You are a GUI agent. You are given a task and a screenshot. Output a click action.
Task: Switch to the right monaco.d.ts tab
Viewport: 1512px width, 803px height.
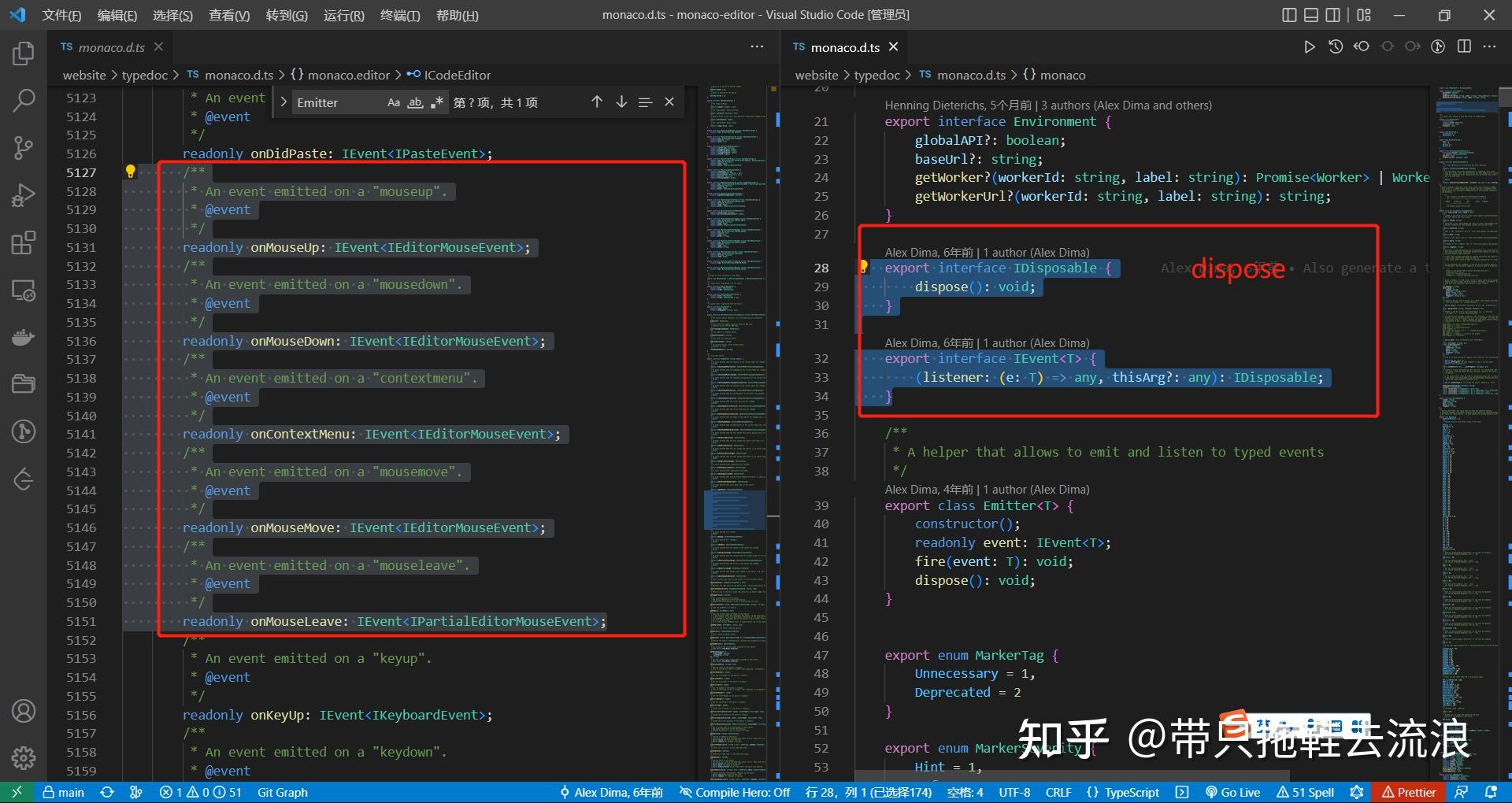845,47
